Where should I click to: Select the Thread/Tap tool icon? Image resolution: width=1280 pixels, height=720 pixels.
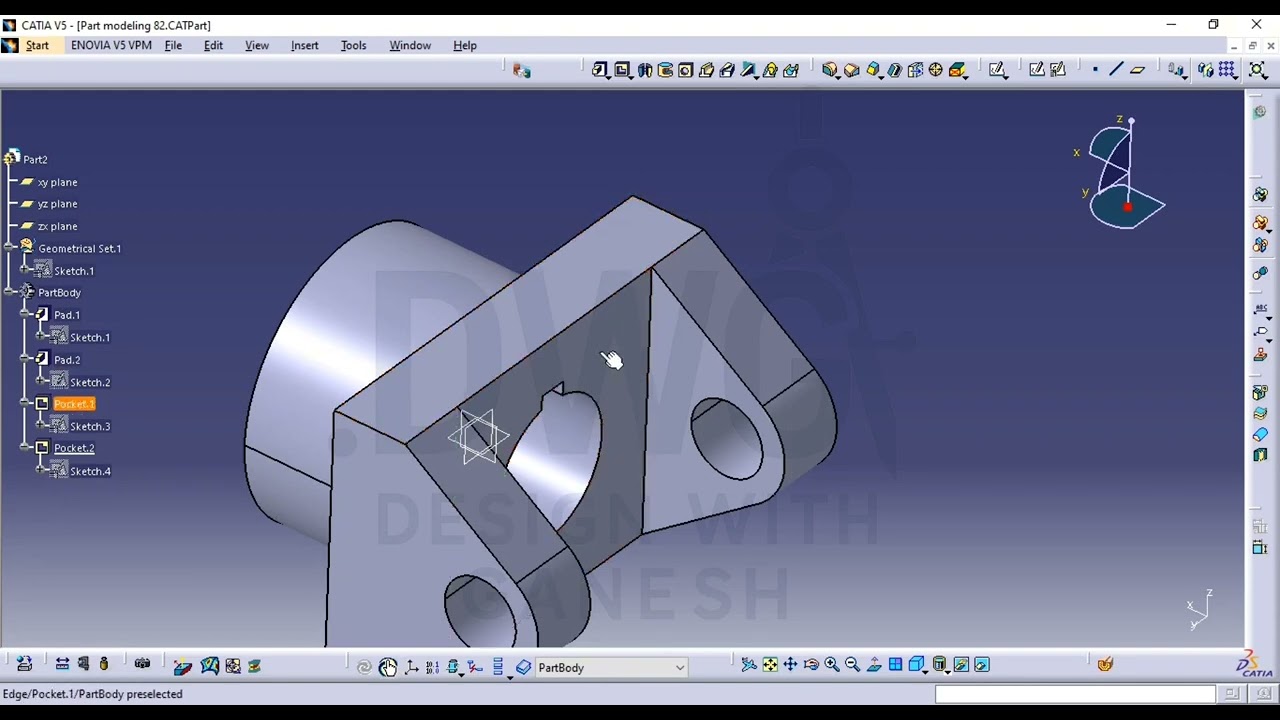(x=936, y=69)
